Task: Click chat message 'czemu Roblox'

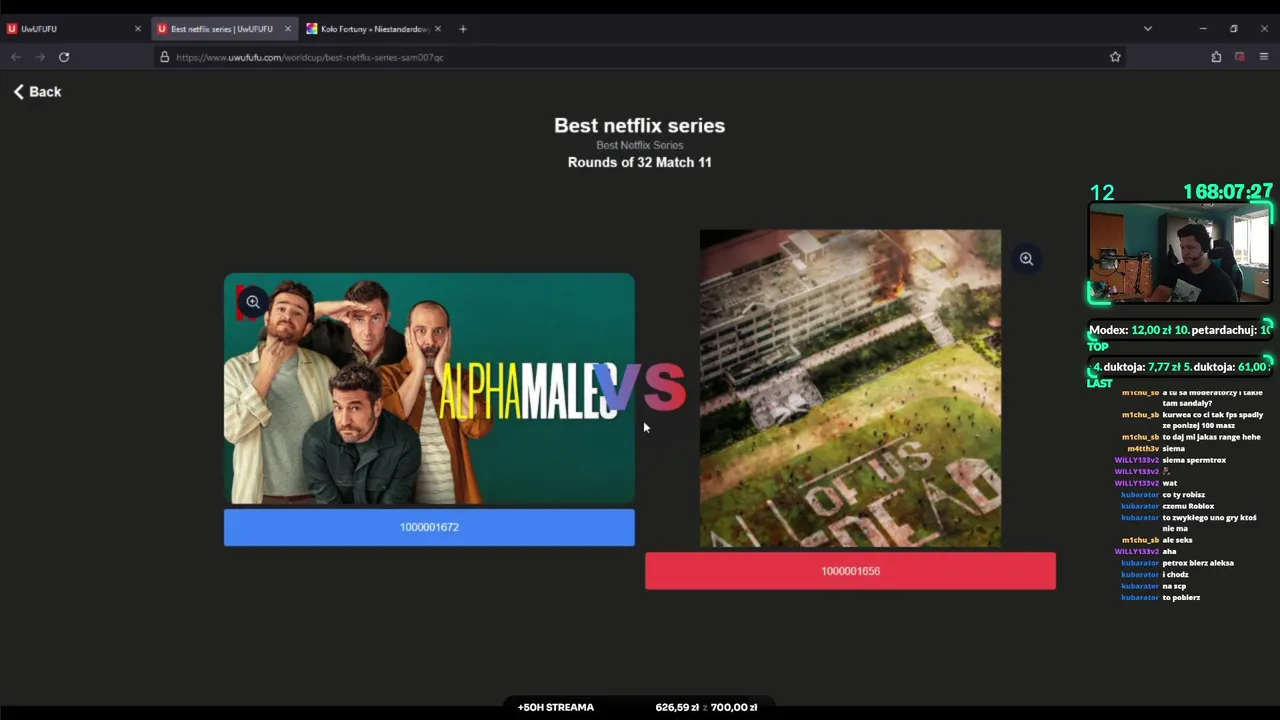Action: [x=1188, y=506]
